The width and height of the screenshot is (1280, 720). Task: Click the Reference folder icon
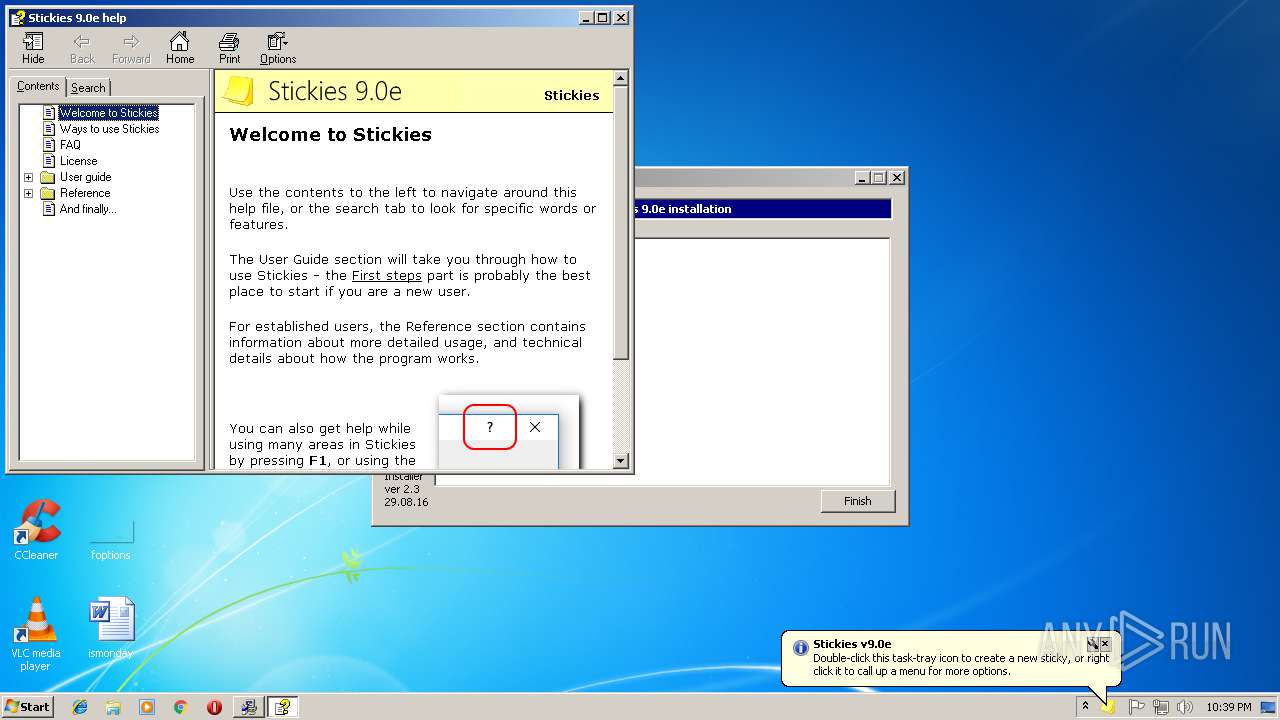coord(47,193)
